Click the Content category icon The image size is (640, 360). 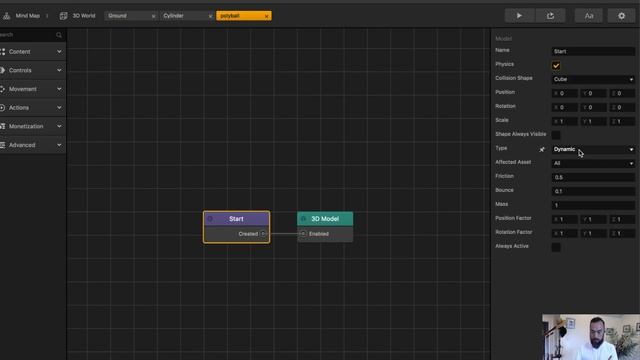[3, 52]
